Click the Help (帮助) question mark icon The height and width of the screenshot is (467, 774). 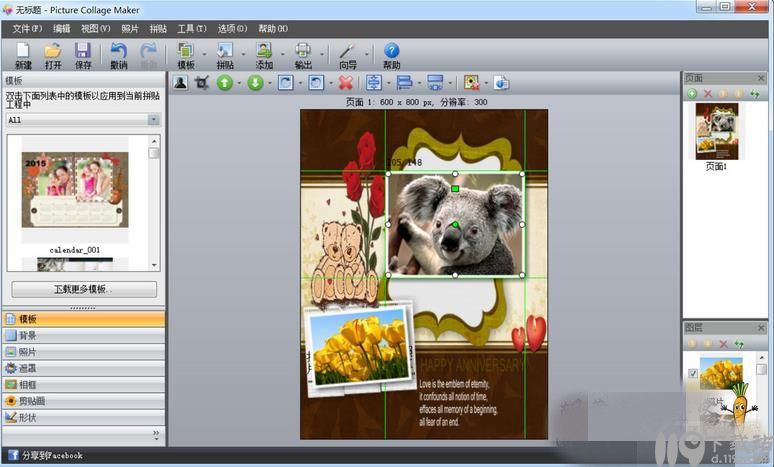391,51
